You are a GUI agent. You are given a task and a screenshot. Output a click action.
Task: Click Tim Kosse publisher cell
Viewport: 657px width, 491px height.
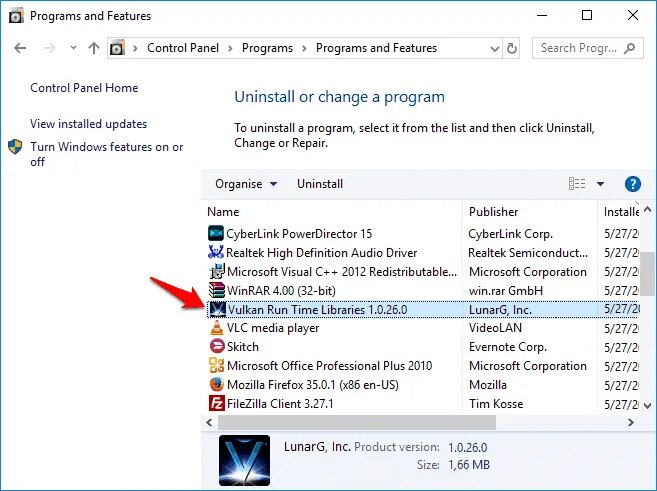(x=496, y=403)
